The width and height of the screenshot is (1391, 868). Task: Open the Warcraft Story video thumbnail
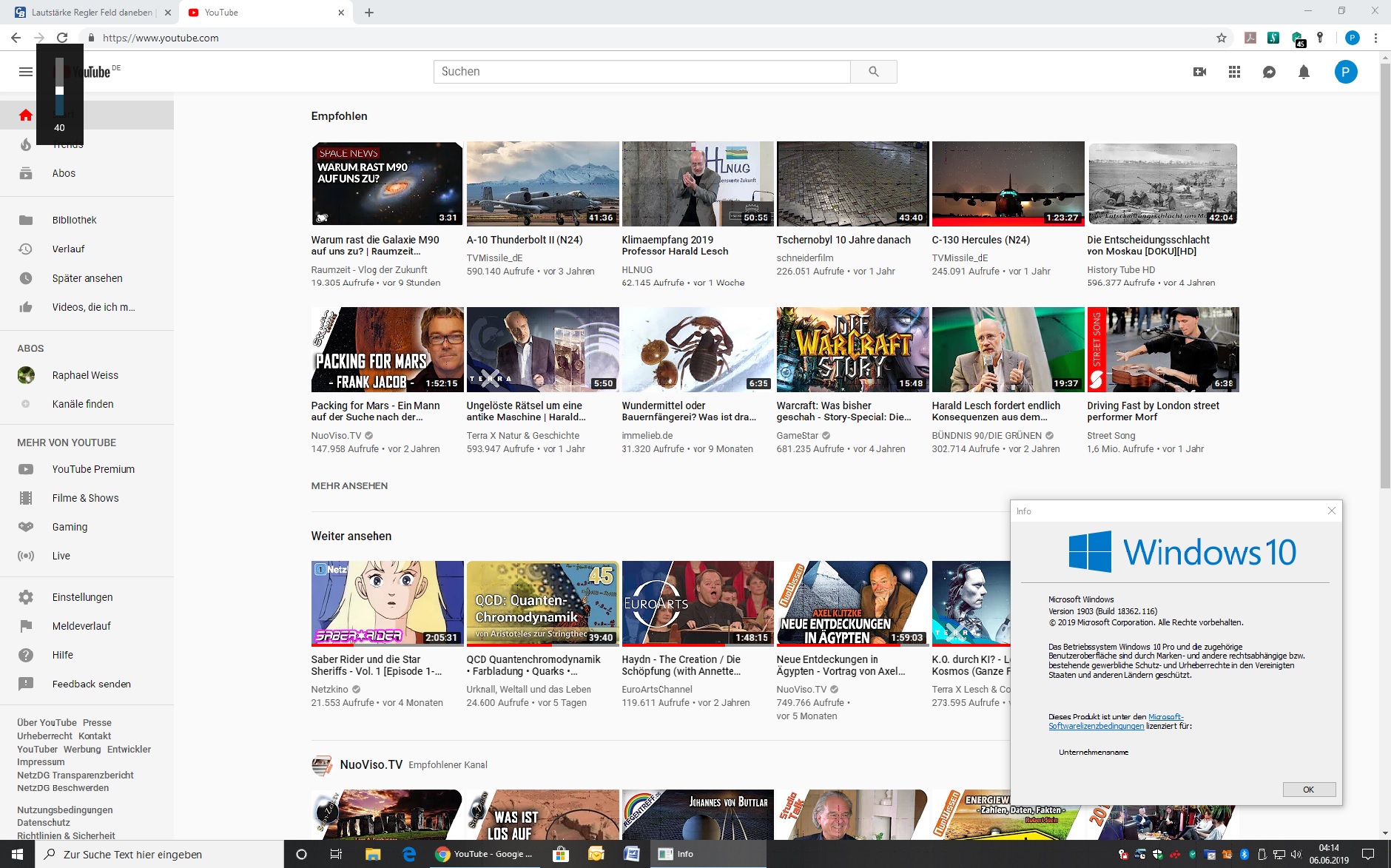coord(852,349)
